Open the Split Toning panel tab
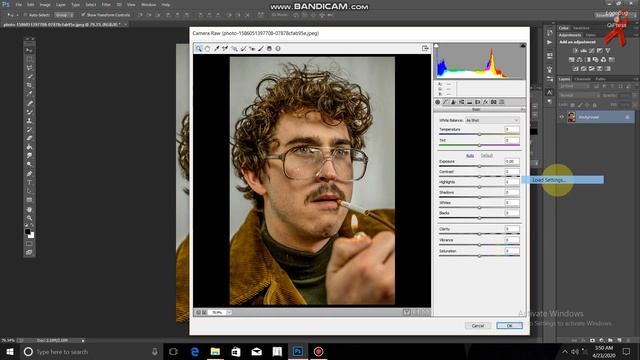Viewport: 640px width, 360px height. (469, 102)
